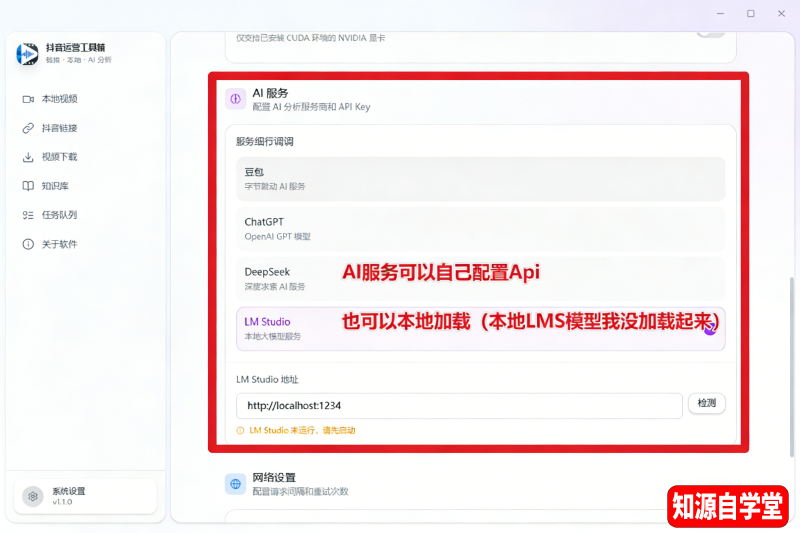Select 豆包 as the AI service

pyautogui.click(x=480, y=178)
